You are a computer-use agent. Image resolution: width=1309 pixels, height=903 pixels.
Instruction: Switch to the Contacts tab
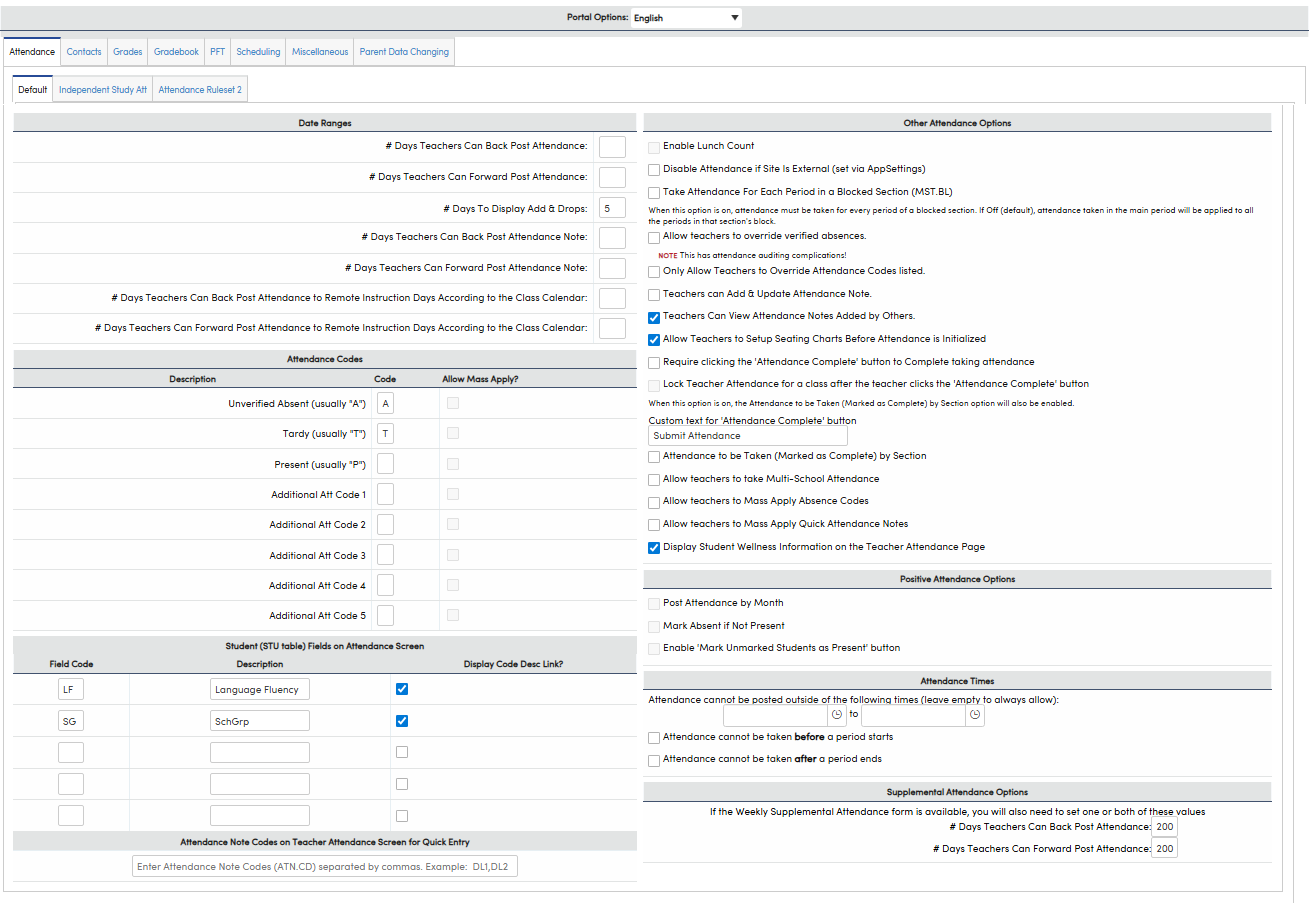(x=84, y=52)
